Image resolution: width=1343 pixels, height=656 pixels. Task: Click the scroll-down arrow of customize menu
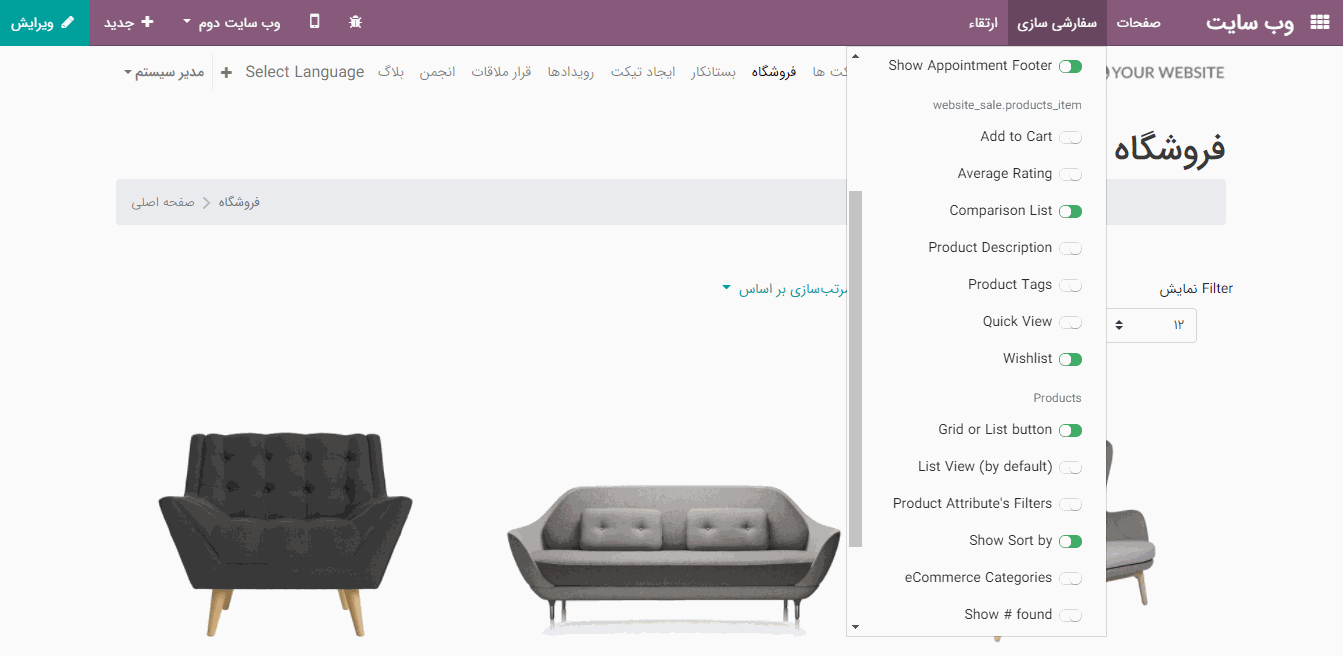pyautogui.click(x=854, y=627)
